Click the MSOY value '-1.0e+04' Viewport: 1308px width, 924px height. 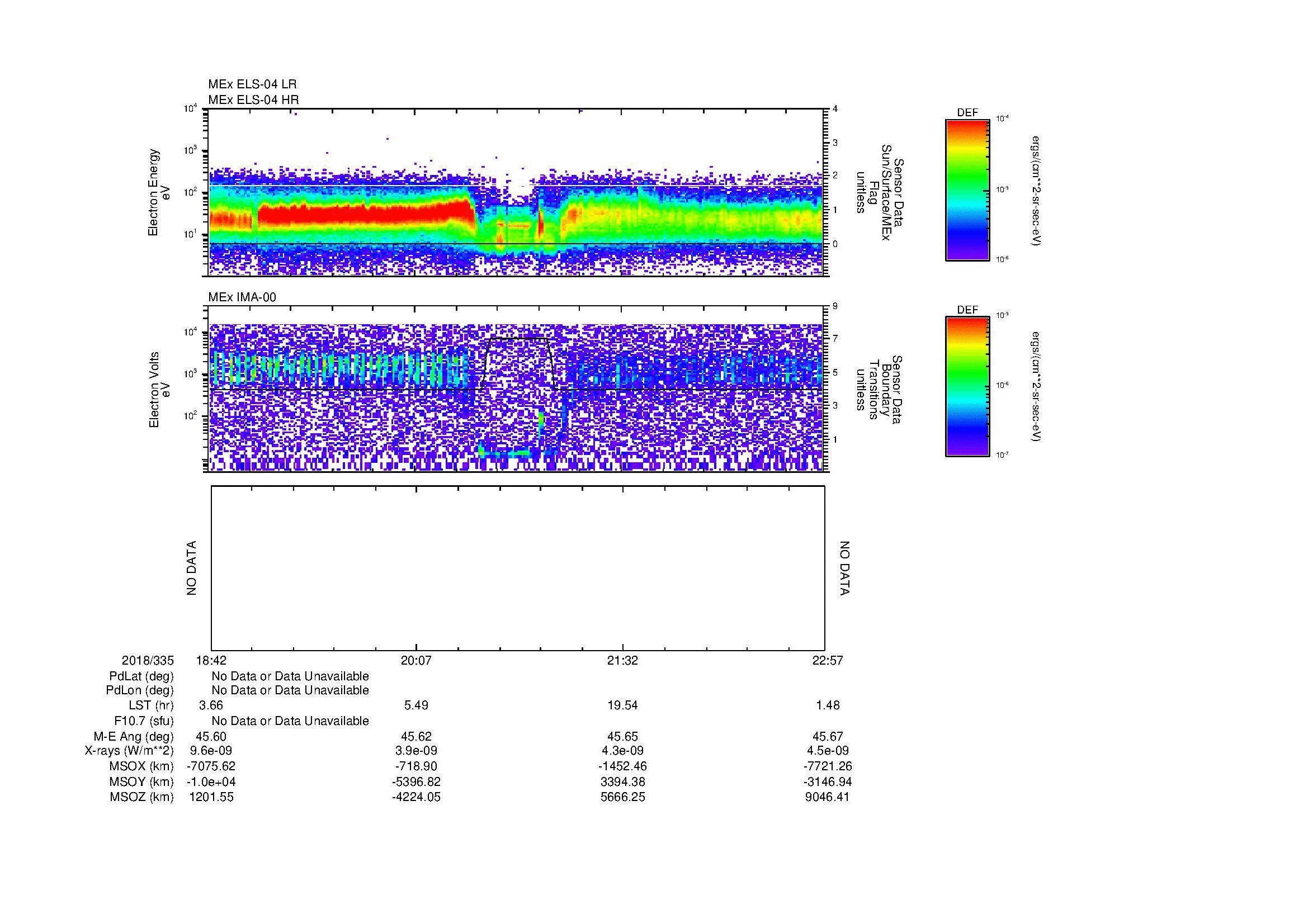[211, 781]
